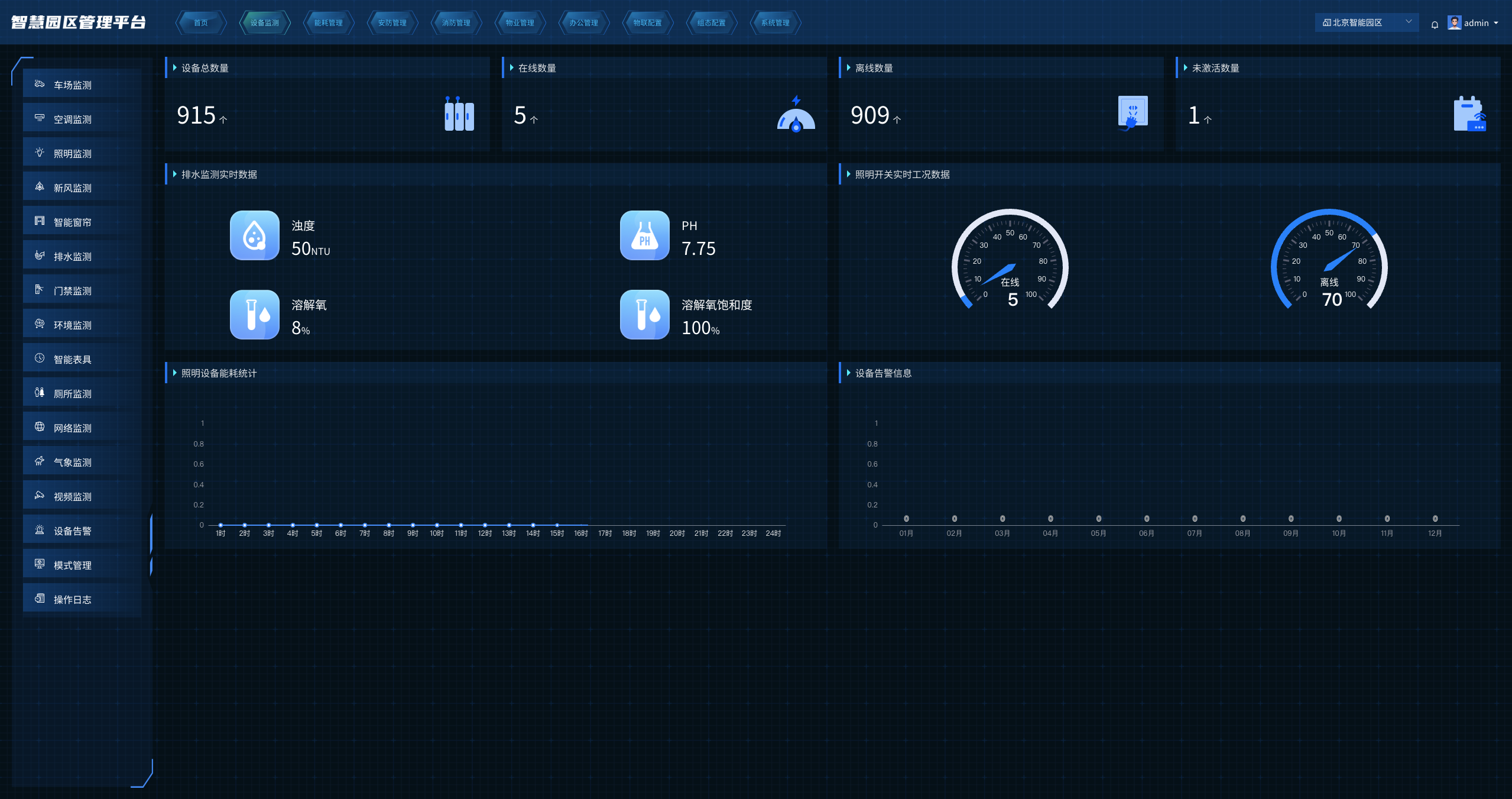
Task: Click the 915 total device count
Action: tap(196, 115)
